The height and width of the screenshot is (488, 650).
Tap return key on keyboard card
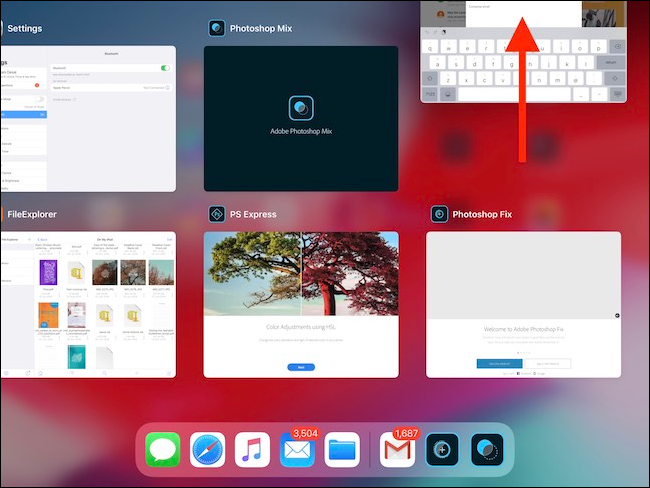(610, 62)
